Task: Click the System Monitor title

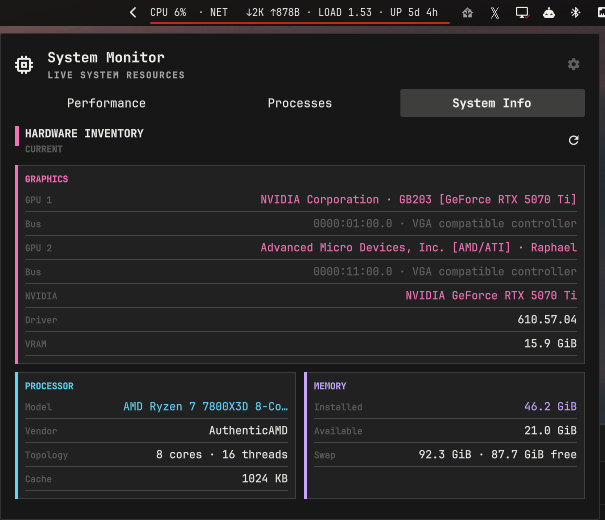Action: pyautogui.click(x=106, y=57)
